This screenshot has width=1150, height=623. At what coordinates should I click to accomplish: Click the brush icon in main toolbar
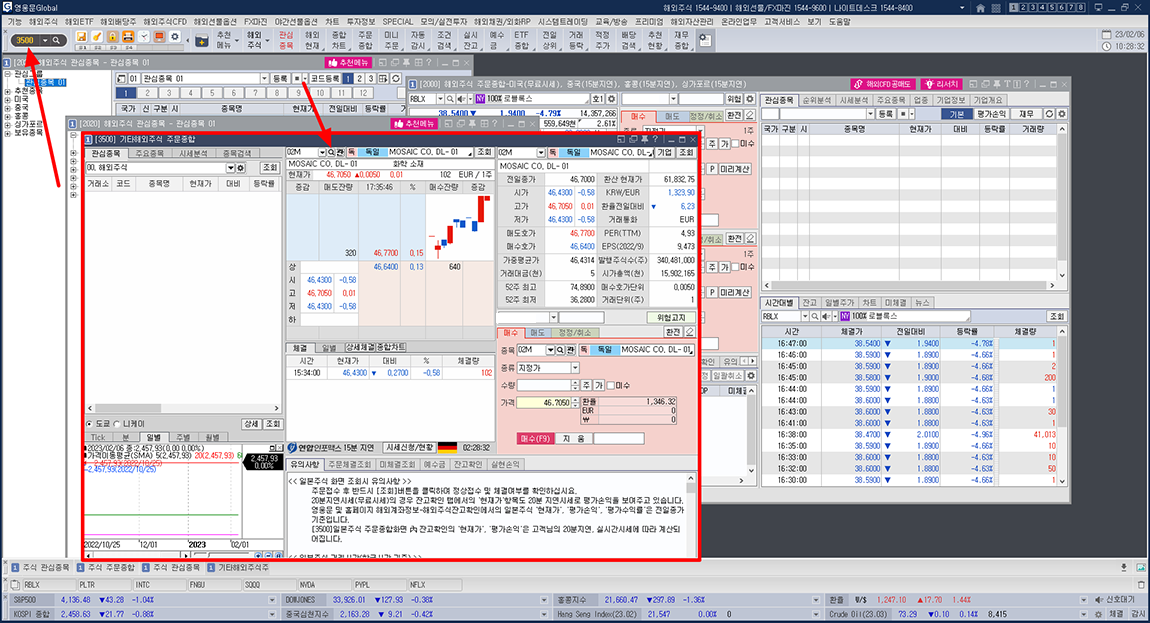(x=97, y=37)
